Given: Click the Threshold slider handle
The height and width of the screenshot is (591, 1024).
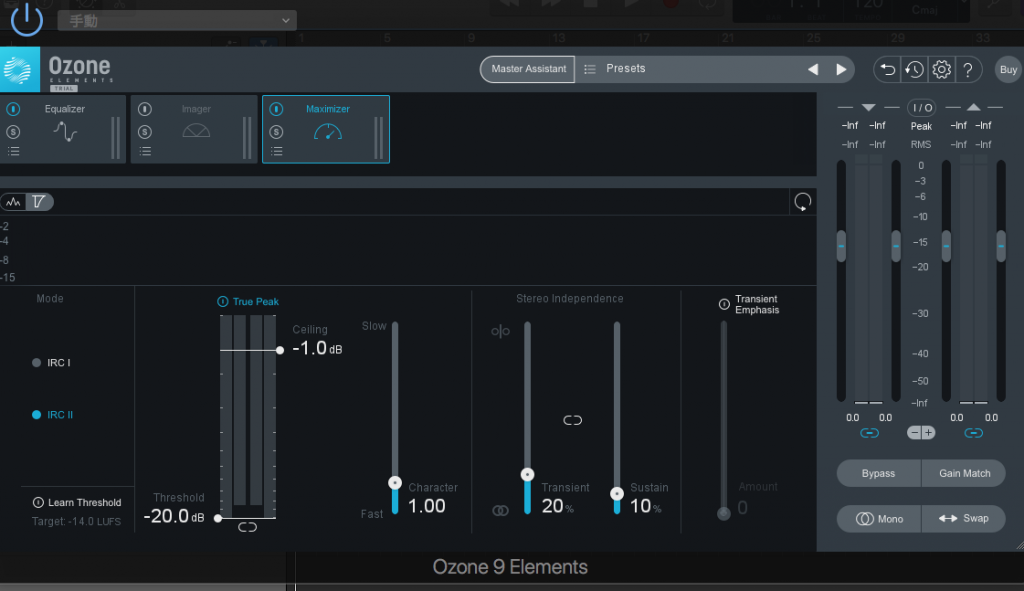Looking at the screenshot, I should (x=218, y=519).
